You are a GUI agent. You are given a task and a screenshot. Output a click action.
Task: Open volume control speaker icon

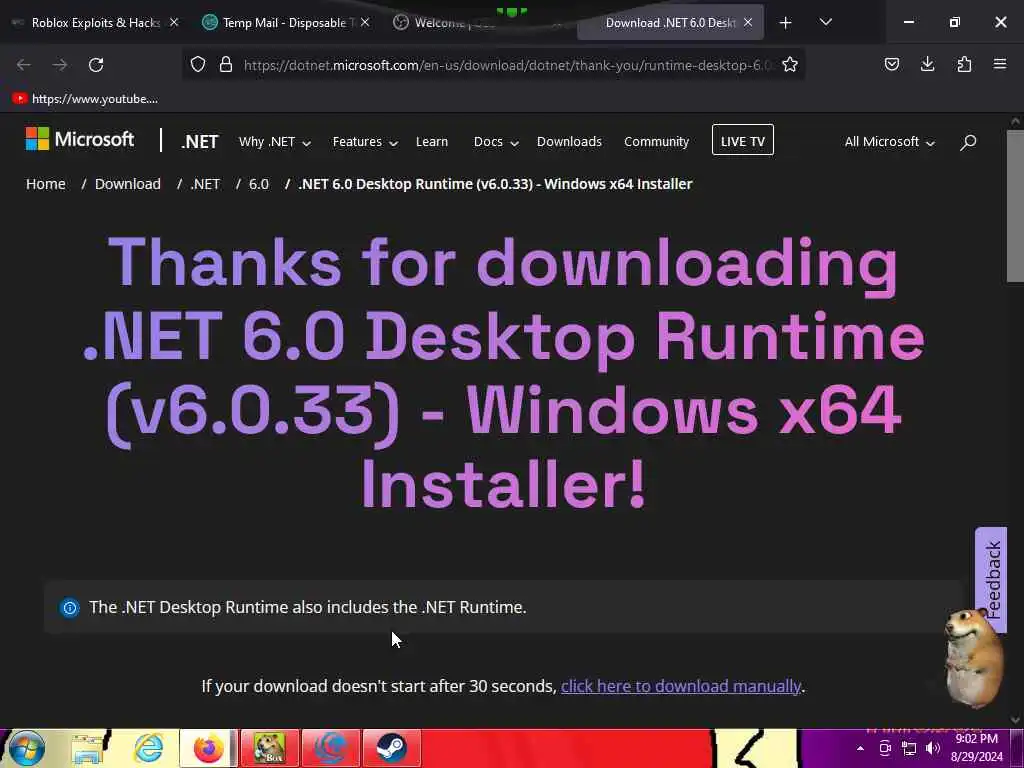tap(933, 748)
